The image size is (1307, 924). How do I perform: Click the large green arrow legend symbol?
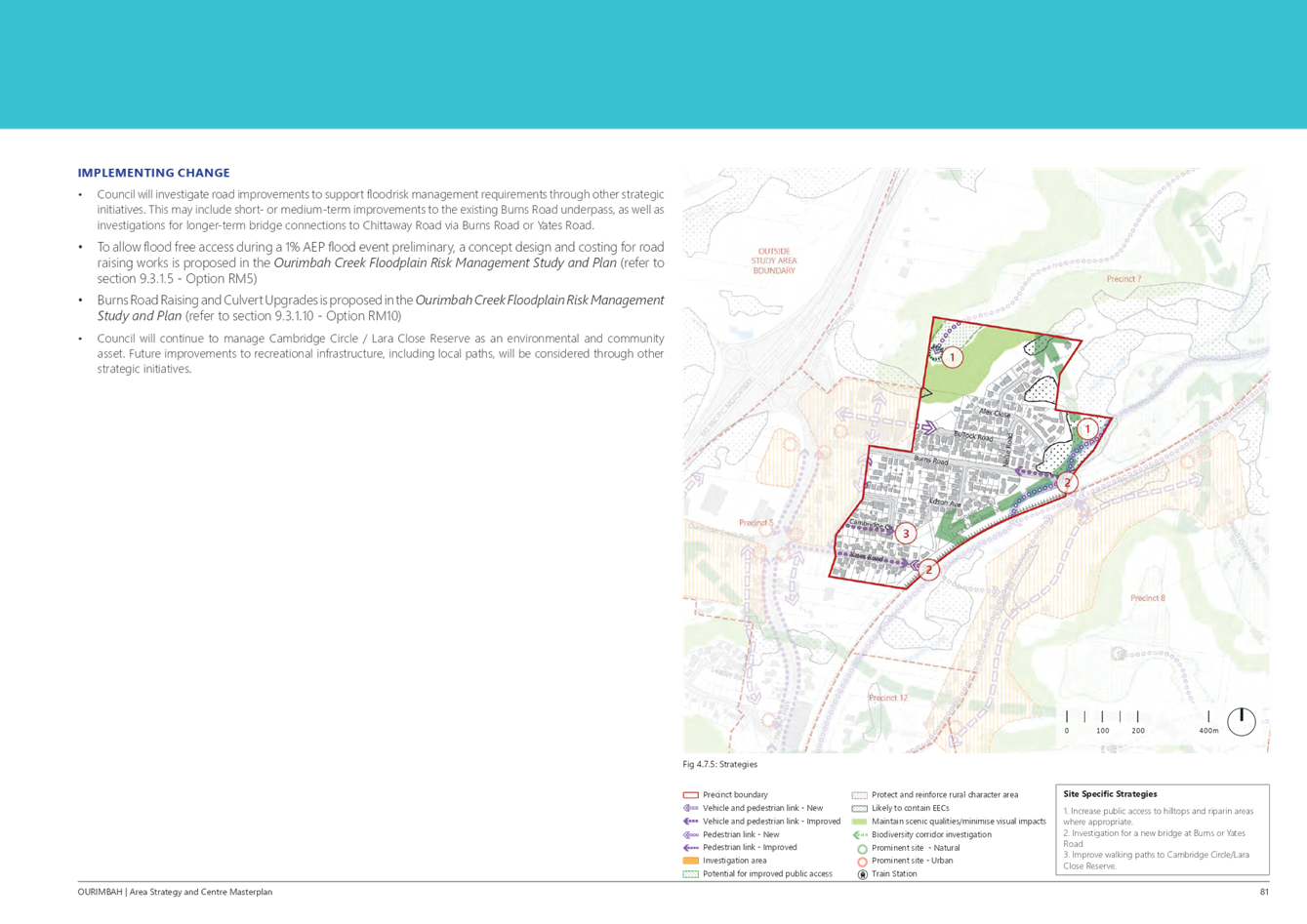pyautogui.click(x=860, y=835)
